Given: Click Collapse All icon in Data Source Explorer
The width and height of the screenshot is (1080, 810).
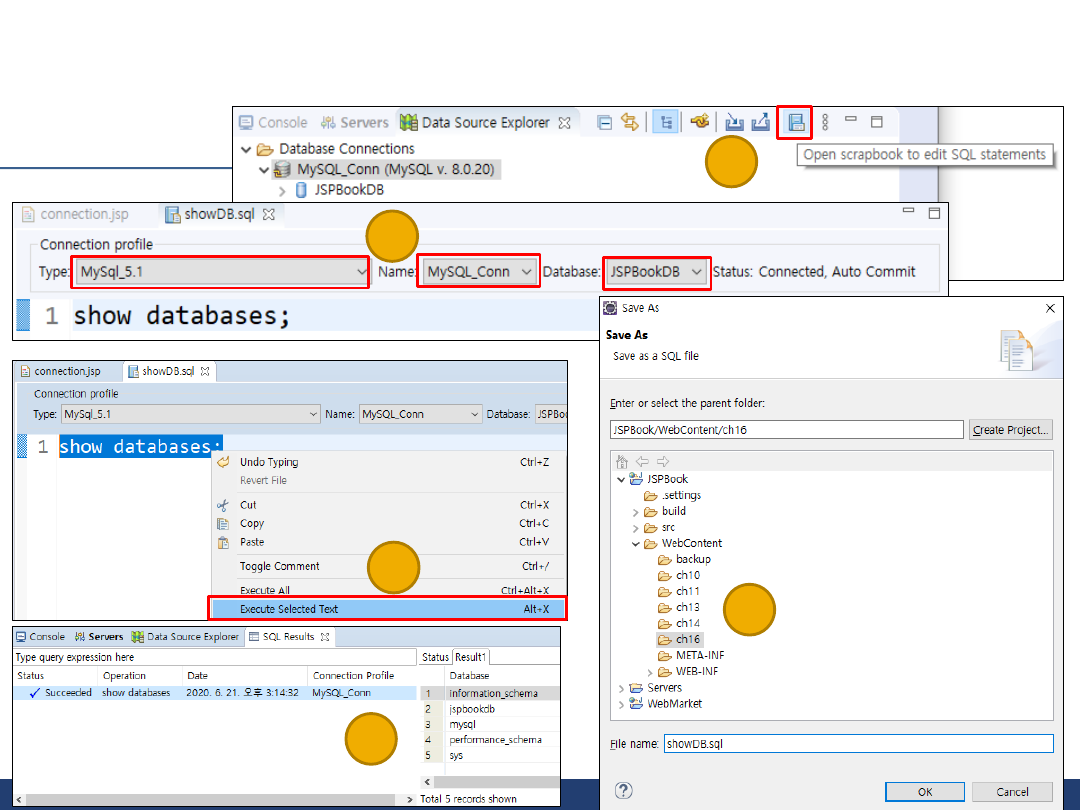Looking at the screenshot, I should [x=604, y=122].
